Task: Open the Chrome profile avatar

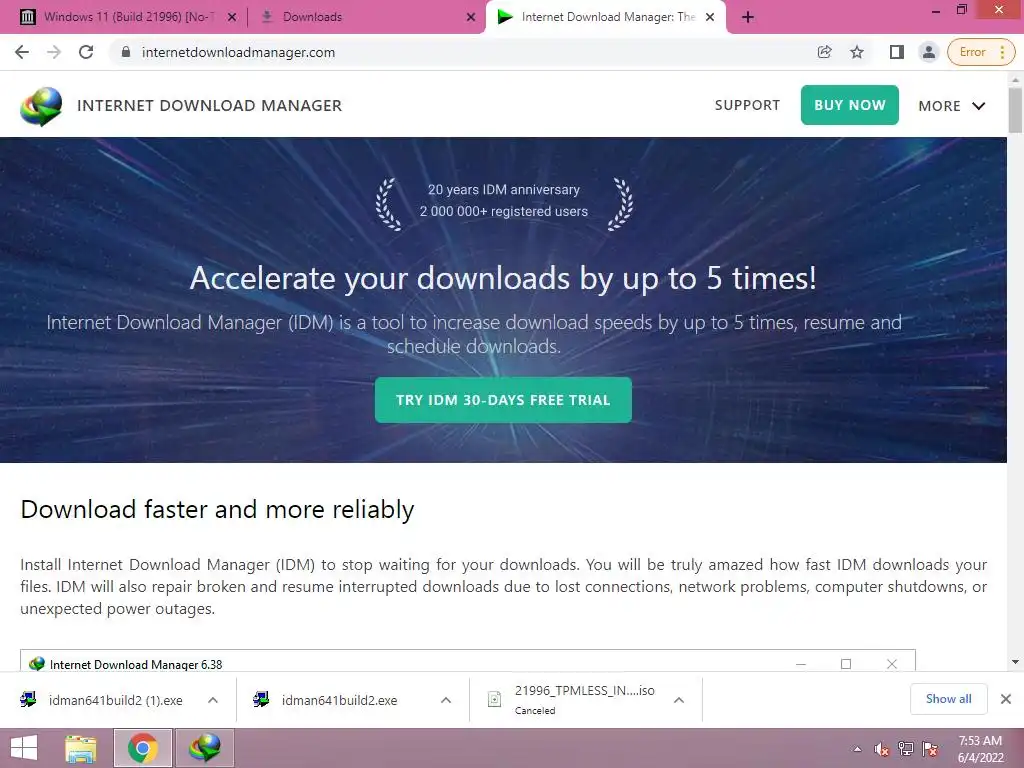Action: [x=929, y=52]
